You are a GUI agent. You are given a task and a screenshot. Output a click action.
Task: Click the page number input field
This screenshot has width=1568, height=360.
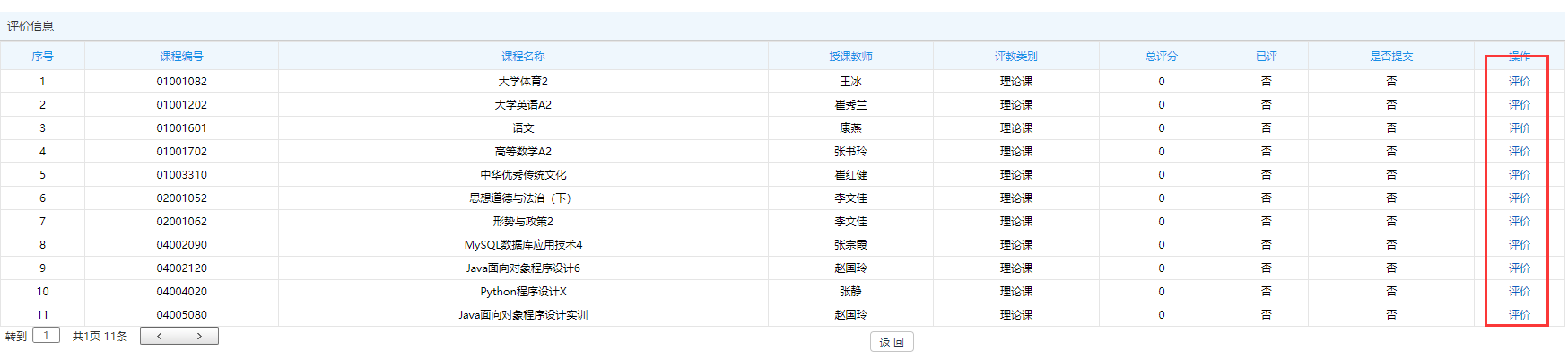point(46,336)
